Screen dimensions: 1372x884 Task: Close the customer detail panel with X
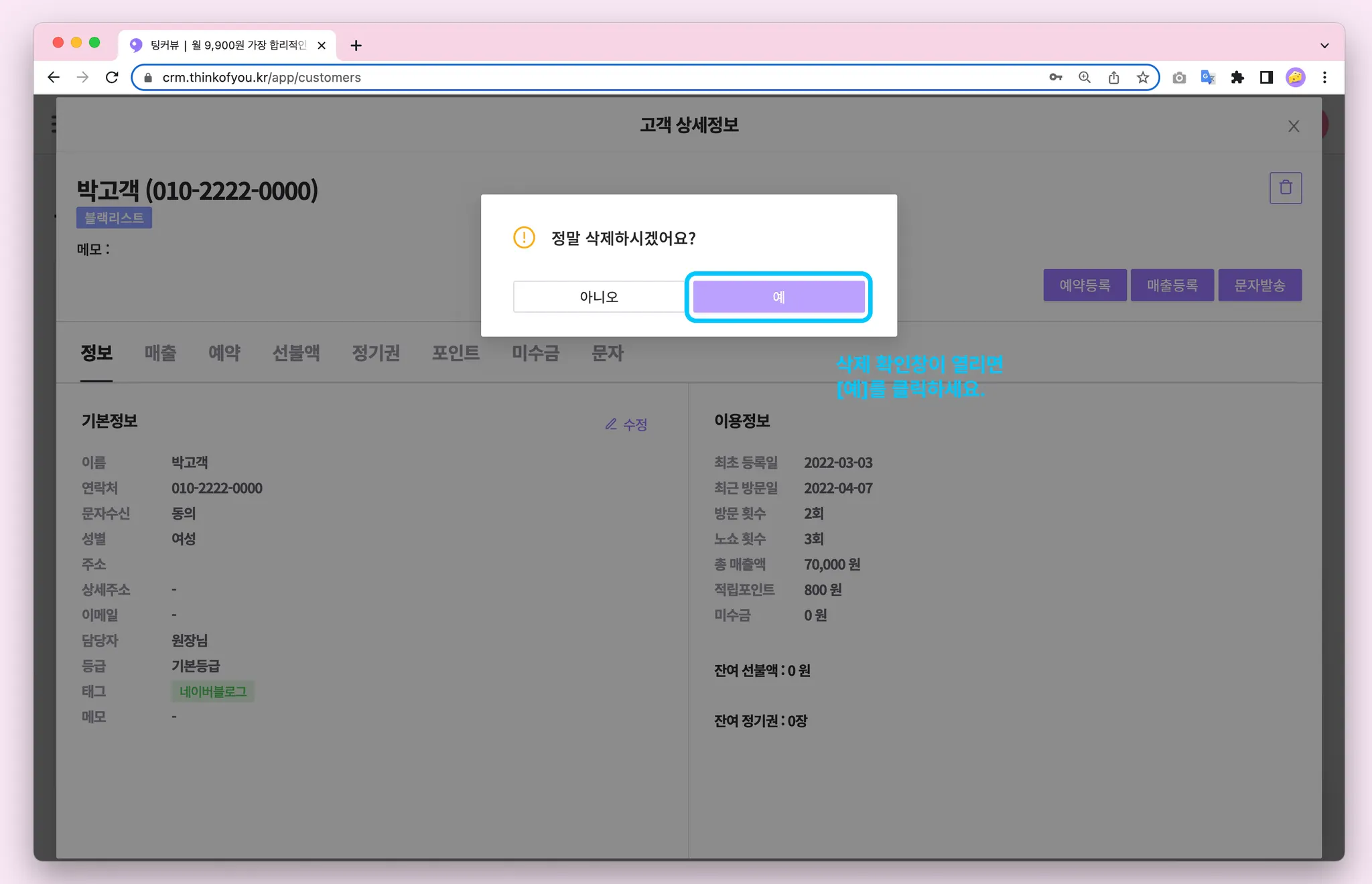tap(1293, 127)
